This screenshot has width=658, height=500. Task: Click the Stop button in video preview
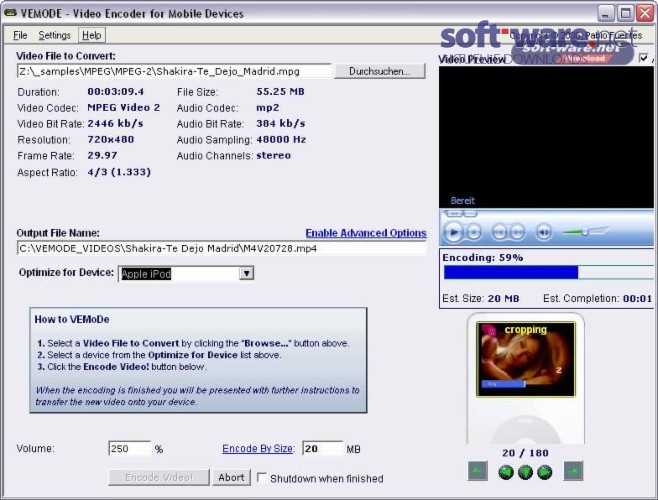coord(474,232)
